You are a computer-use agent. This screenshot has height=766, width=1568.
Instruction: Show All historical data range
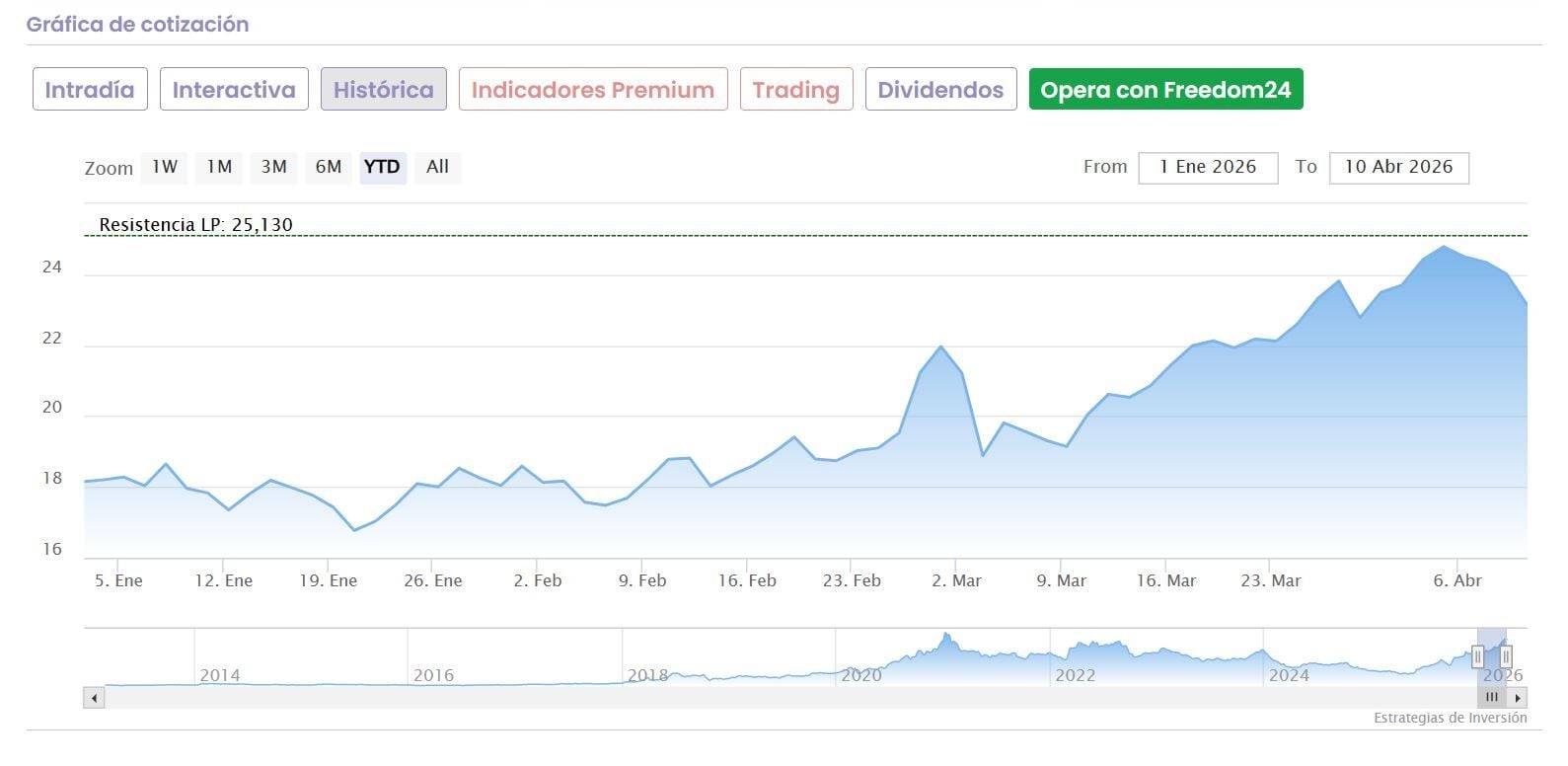437,167
